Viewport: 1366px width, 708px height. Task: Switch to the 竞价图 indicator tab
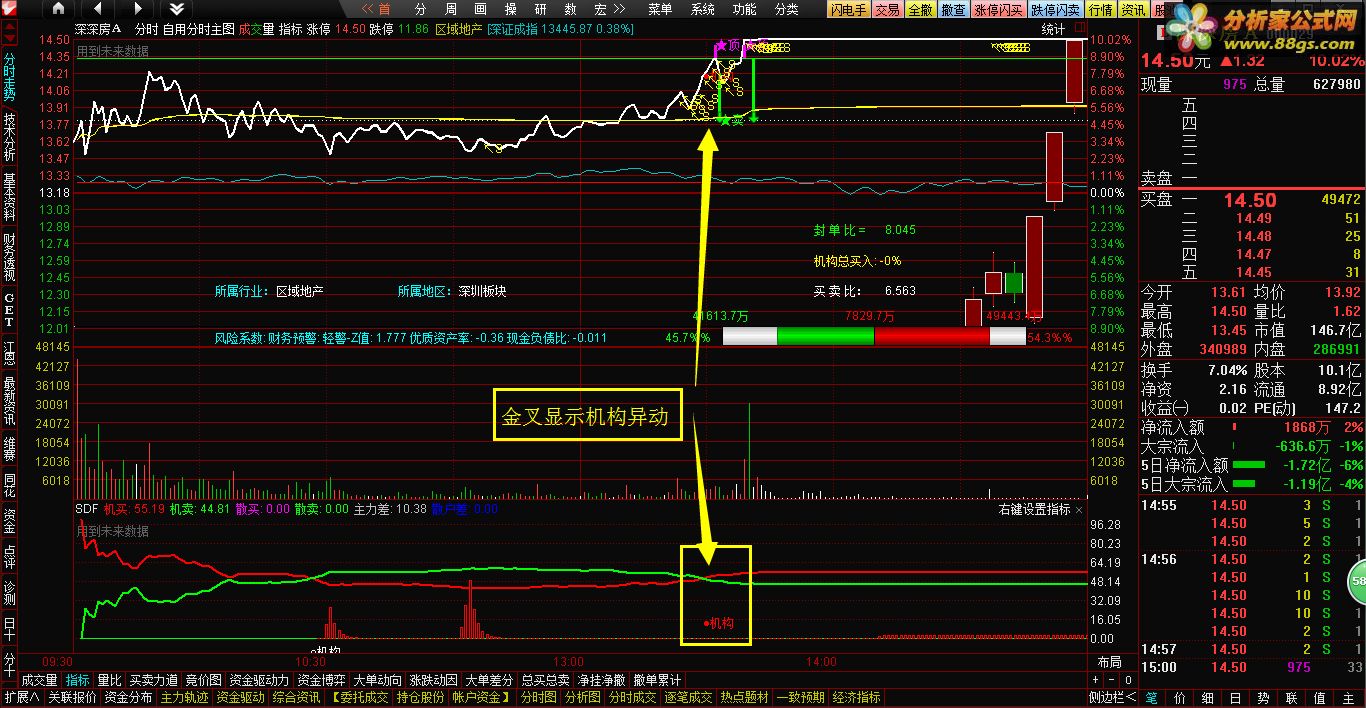[203, 680]
